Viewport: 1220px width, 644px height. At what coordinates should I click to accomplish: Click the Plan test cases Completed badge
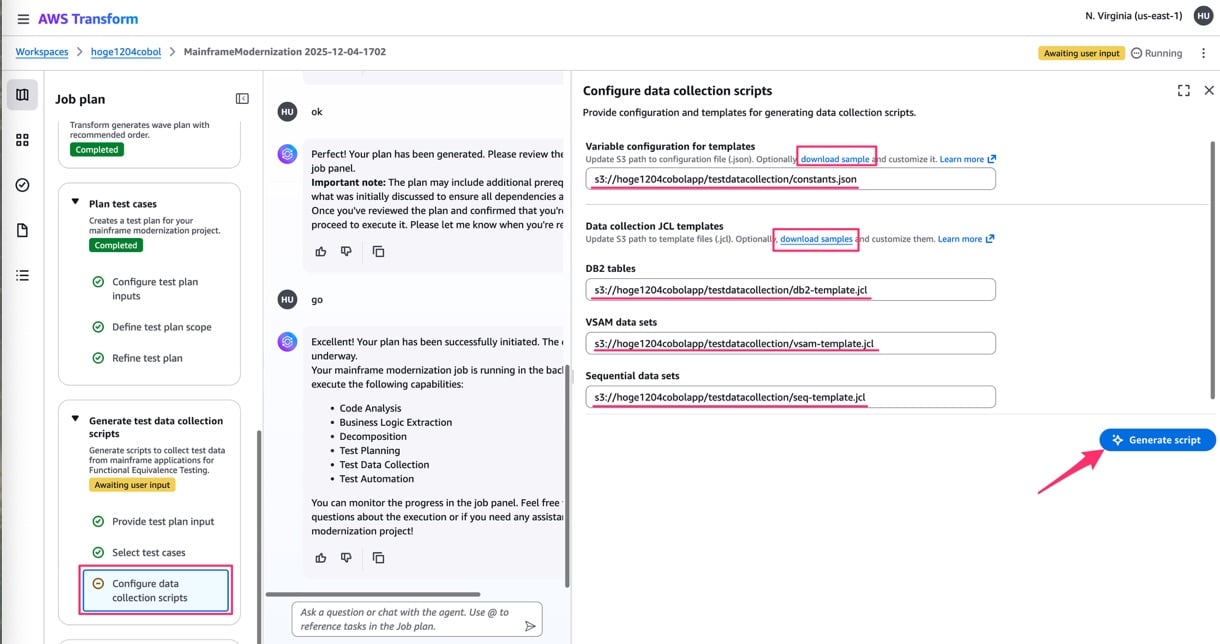click(116, 245)
